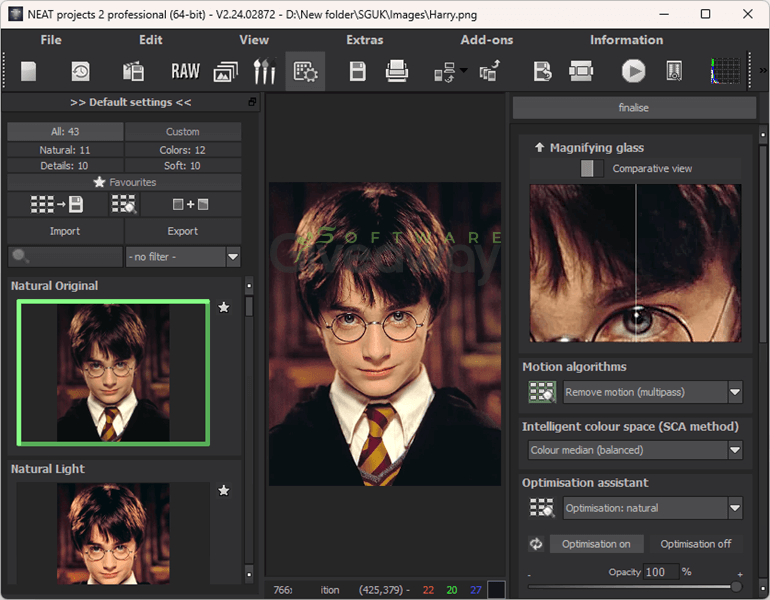The image size is (770, 600).
Task: Filter presets by Natural: 11
Action: [65, 150]
